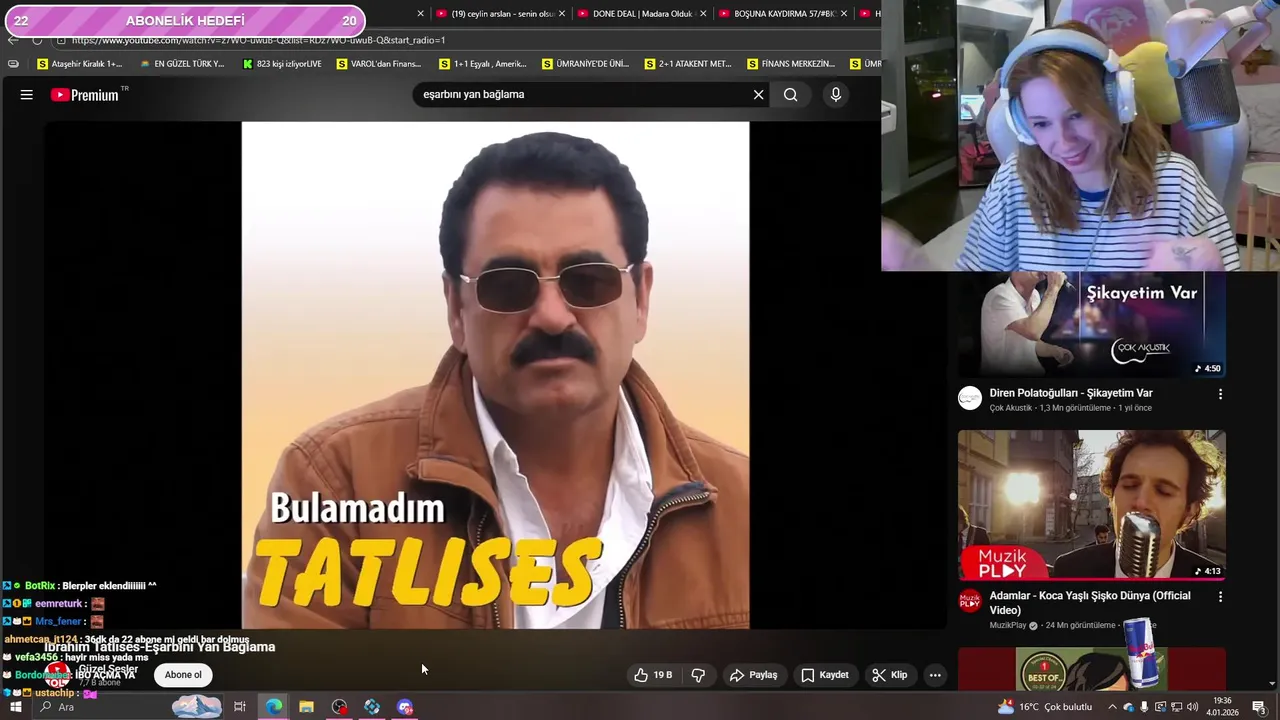Subscribe with the Abone ol button
This screenshot has width=1280, height=720.
pos(183,675)
